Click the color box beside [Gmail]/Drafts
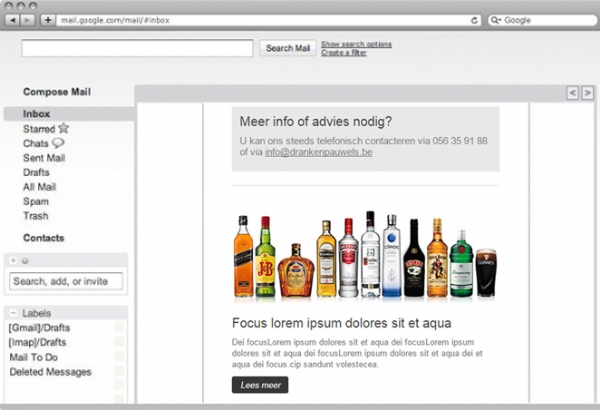This screenshot has height=410, width=600. point(119,327)
